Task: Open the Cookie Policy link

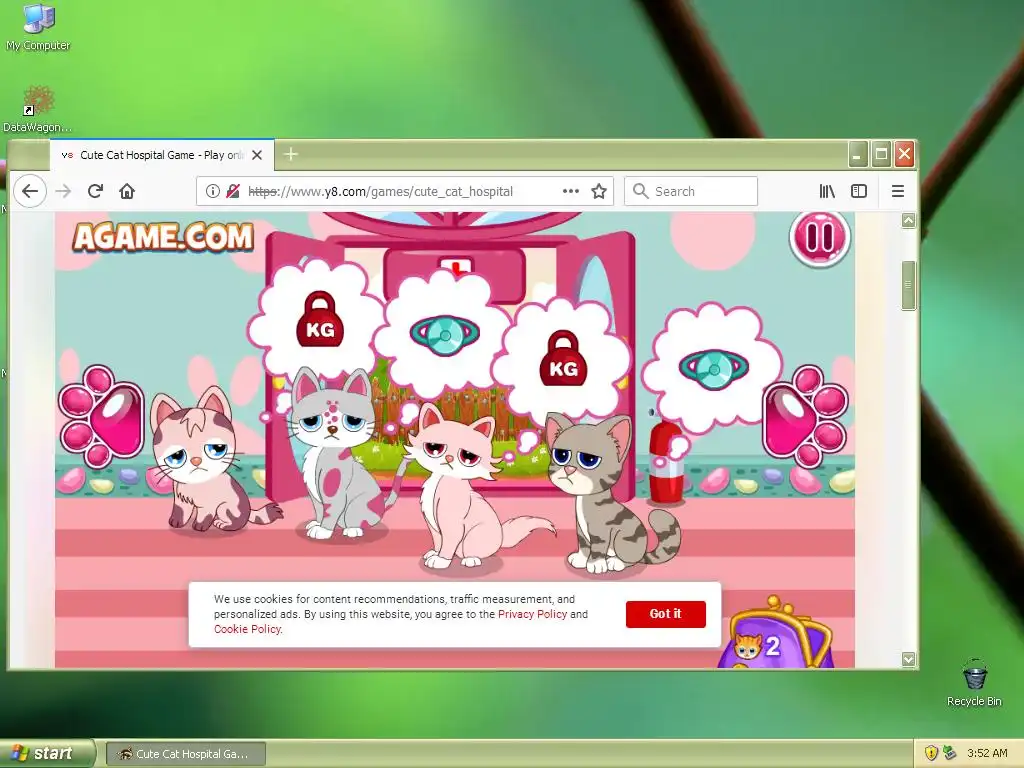Action: pyautogui.click(x=248, y=629)
